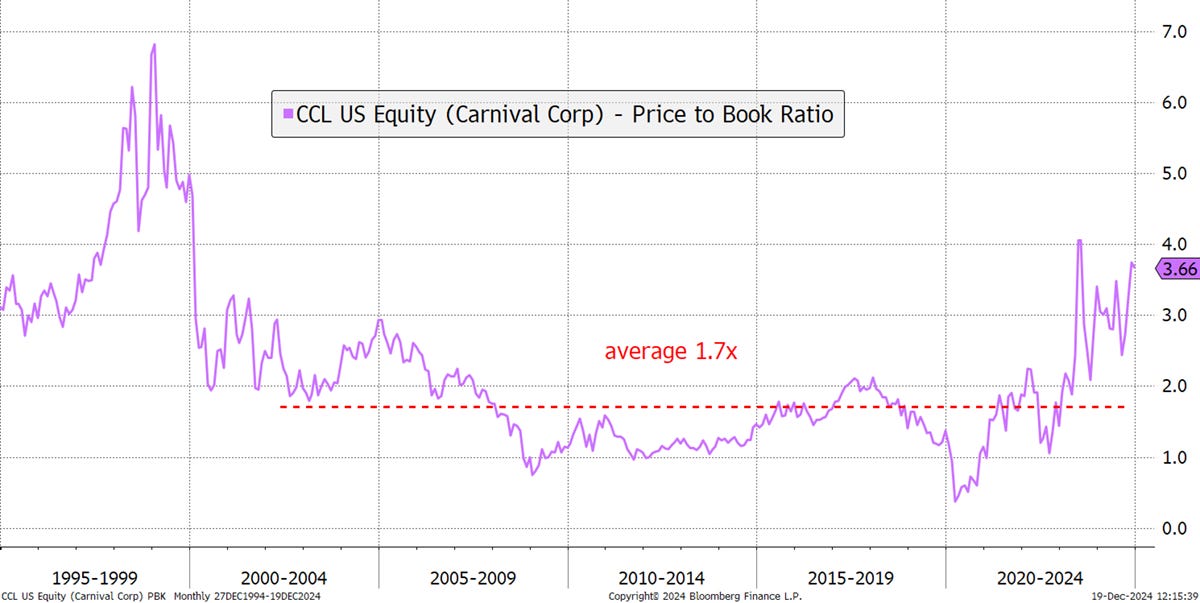Select the 1995-1999 x-axis label
The width and height of the screenshot is (1200, 603).
(94, 578)
